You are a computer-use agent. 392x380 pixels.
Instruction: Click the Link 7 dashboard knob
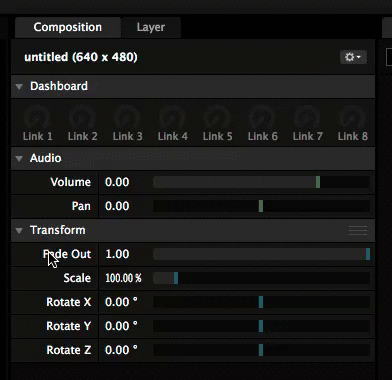tap(307, 117)
